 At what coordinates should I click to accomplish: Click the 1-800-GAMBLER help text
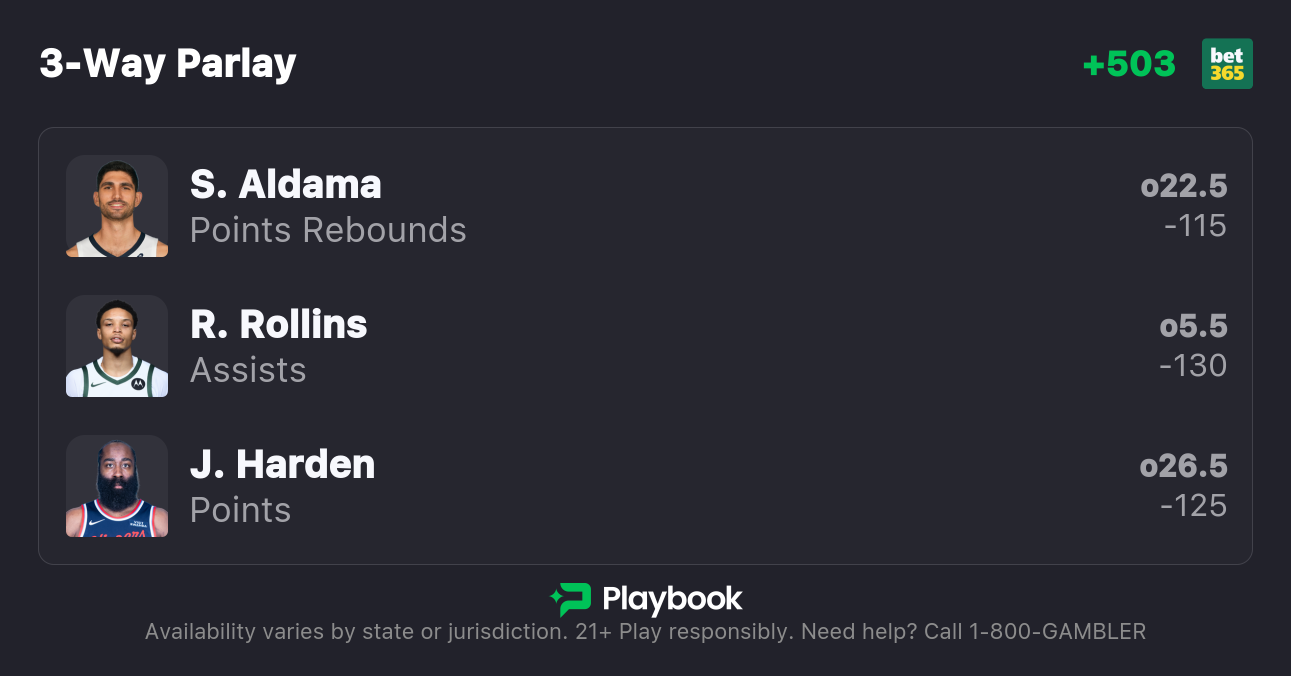click(1058, 632)
